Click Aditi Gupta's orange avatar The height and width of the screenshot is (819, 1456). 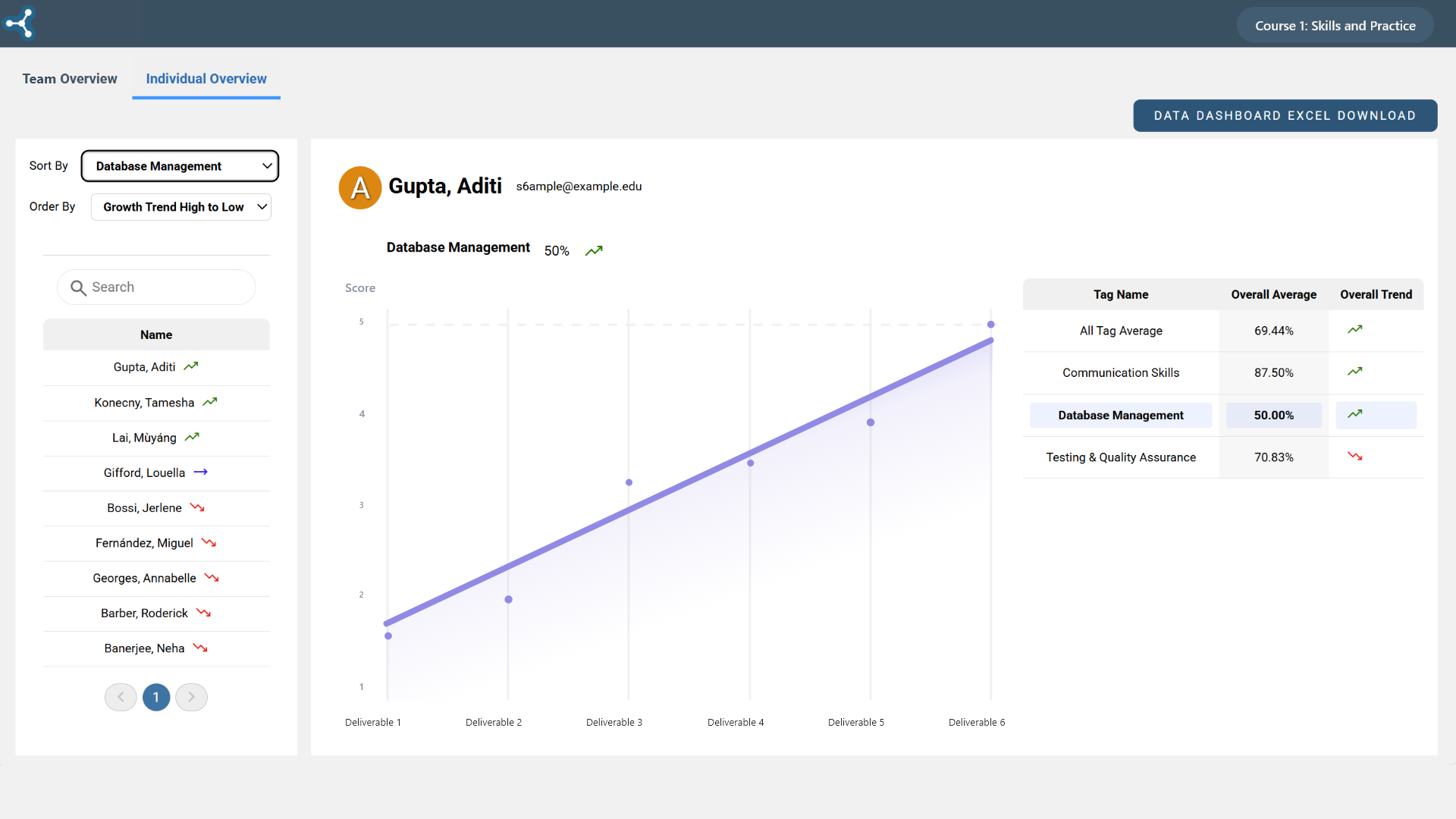click(x=360, y=187)
